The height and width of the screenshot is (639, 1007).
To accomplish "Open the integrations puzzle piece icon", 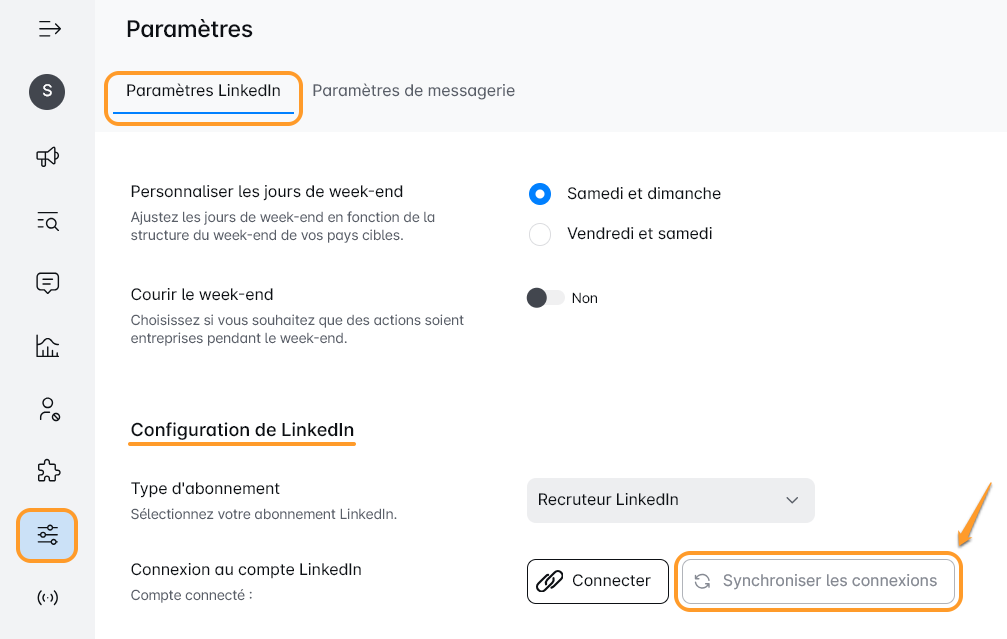I will 47,471.
